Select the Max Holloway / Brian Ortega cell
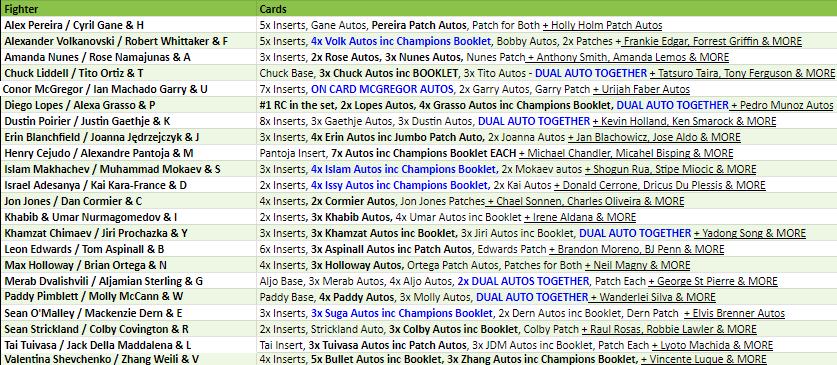Image resolution: width=837 pixels, height=365 pixels. tap(128, 265)
